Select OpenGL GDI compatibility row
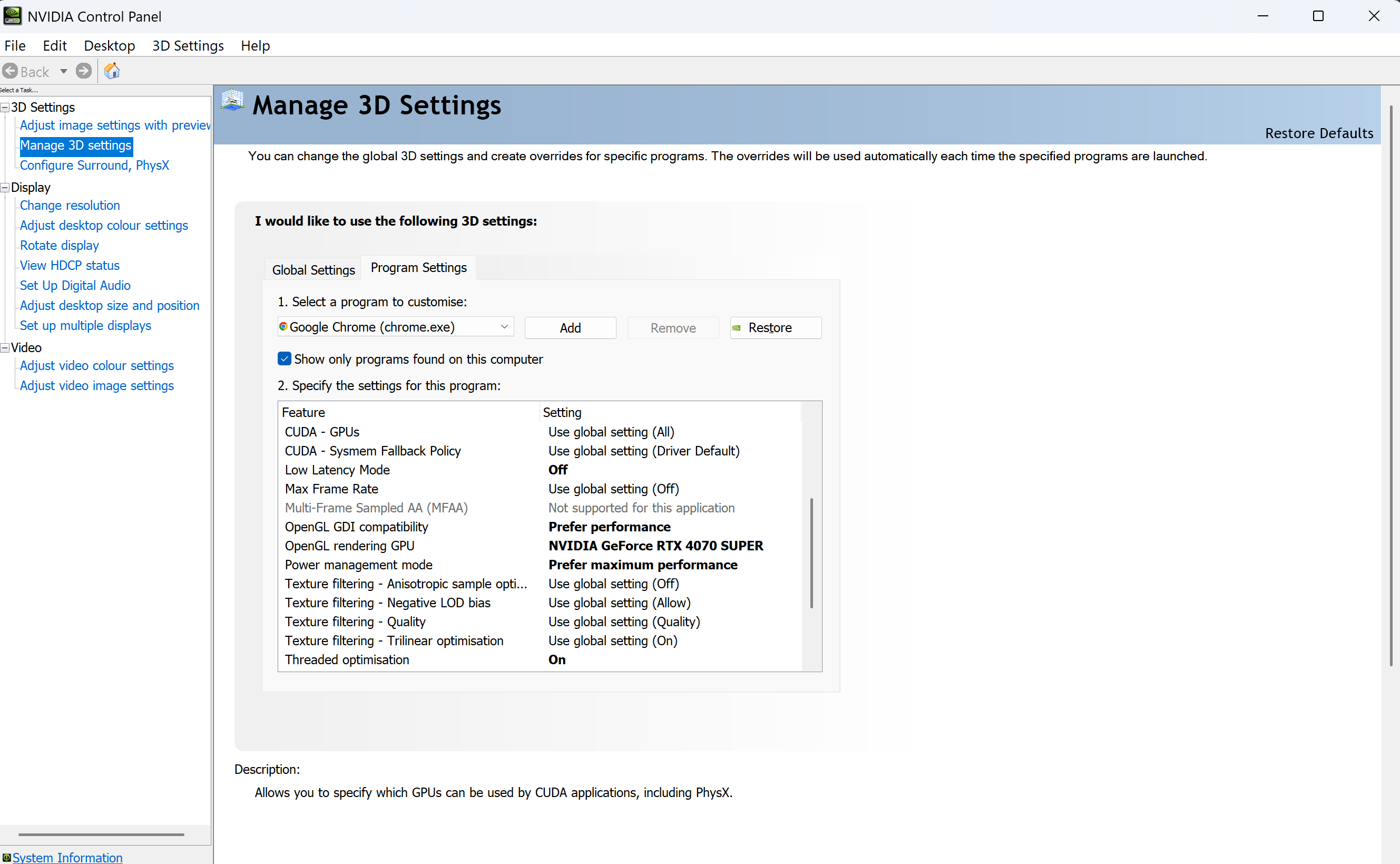Viewport: 1400px width, 864px height. coord(540,527)
